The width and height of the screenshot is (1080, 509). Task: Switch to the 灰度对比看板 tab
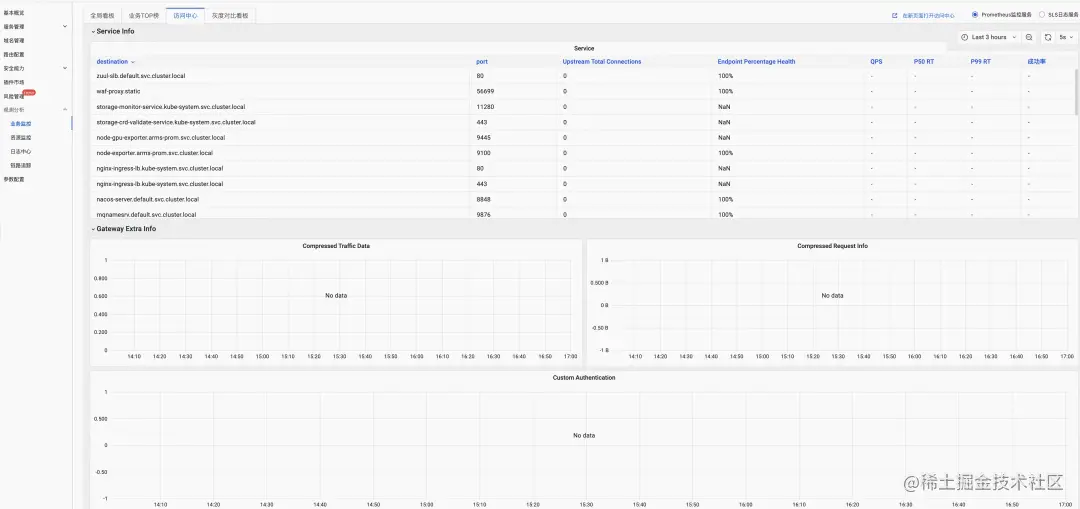tap(230, 15)
